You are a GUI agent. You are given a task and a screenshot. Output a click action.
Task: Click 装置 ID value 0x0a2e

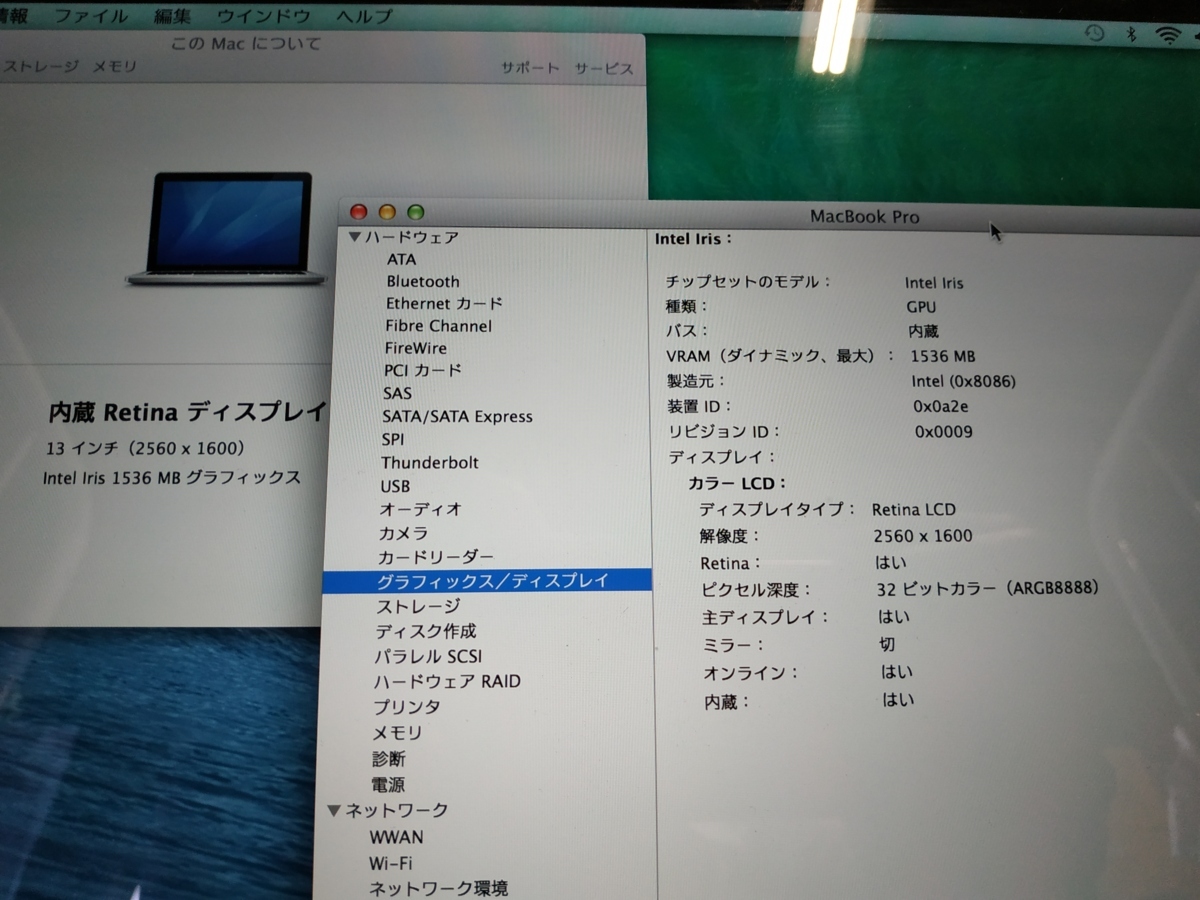pyautogui.click(x=940, y=407)
